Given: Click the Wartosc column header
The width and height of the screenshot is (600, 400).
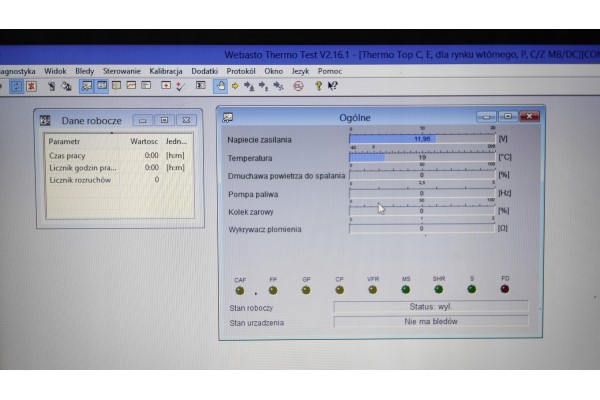Looking at the screenshot, I should [144, 141].
